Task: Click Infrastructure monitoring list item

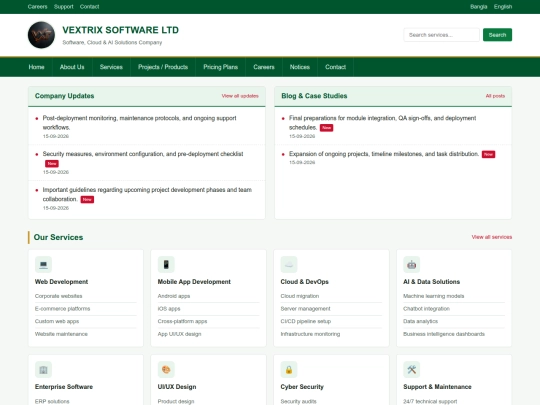Action: (x=310, y=334)
